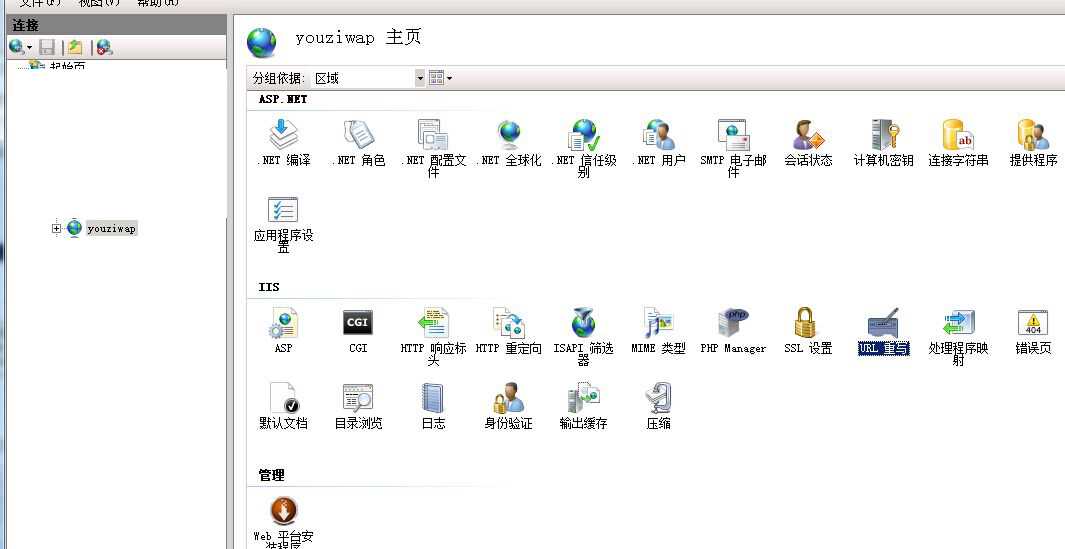Viewport: 1065px width, 549px height.
Task: Open the MIME 类型 feature
Action: [x=659, y=331]
